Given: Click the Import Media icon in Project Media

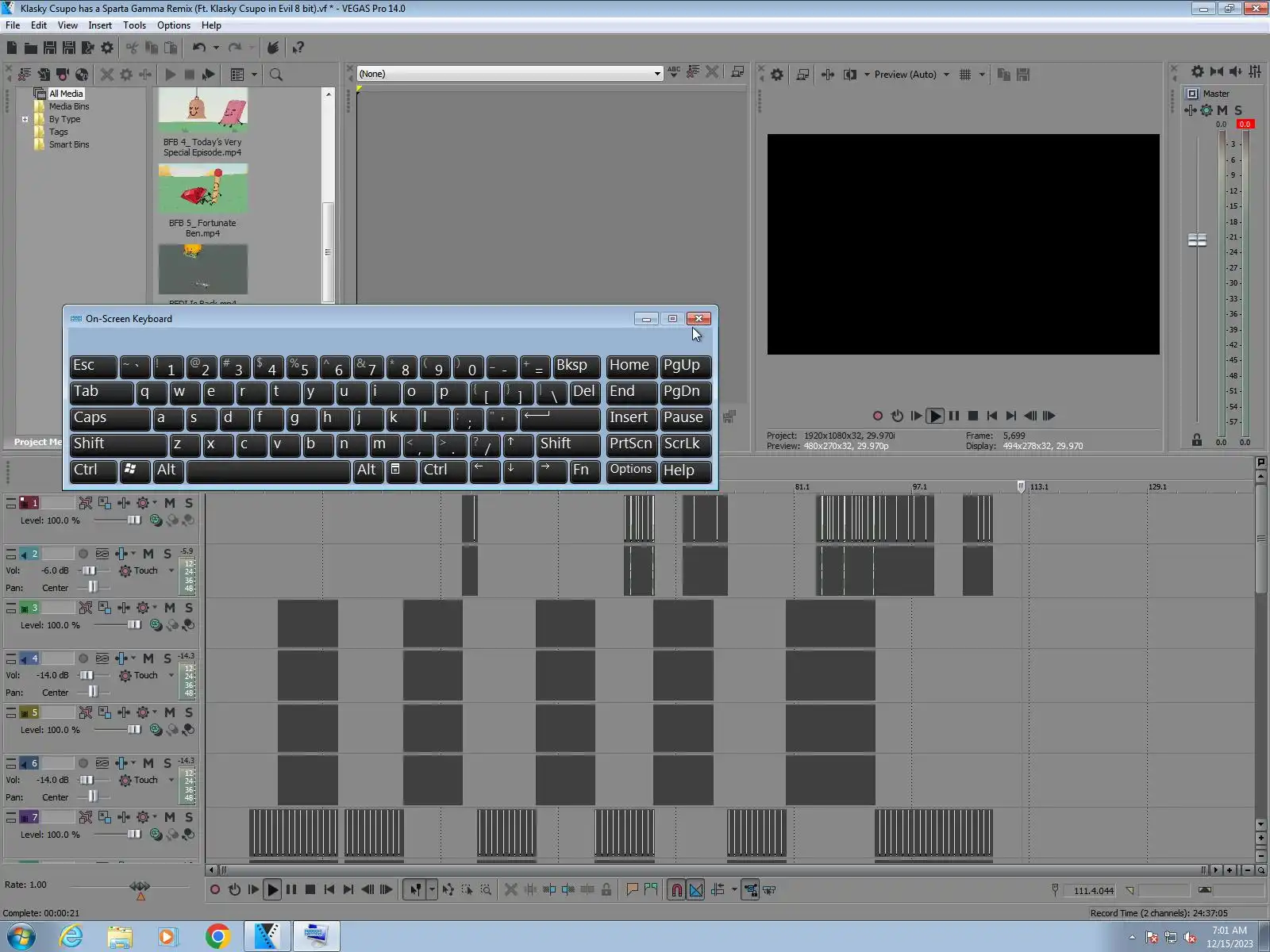Looking at the screenshot, I should tap(25, 75).
